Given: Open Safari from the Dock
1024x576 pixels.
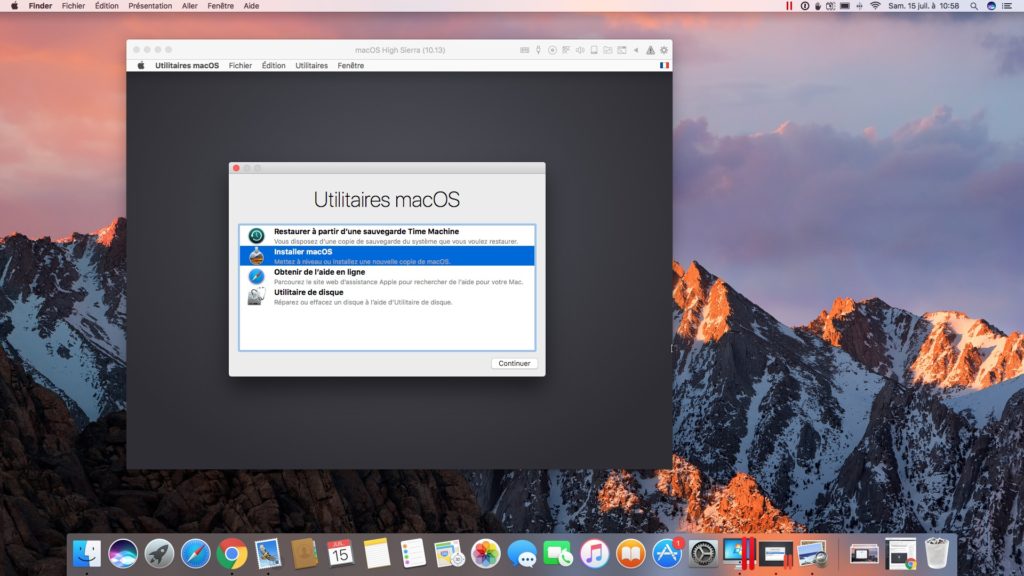Looking at the screenshot, I should tap(195, 554).
